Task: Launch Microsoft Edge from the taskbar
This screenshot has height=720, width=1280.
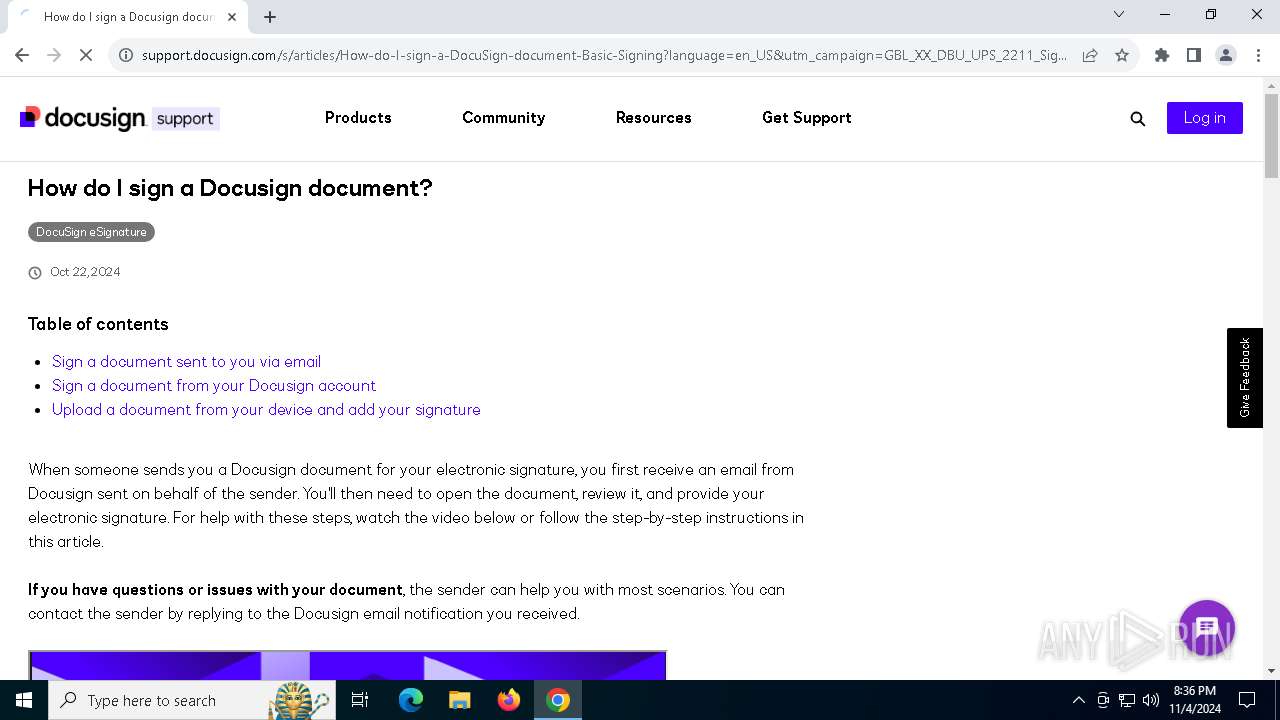Action: (x=411, y=700)
